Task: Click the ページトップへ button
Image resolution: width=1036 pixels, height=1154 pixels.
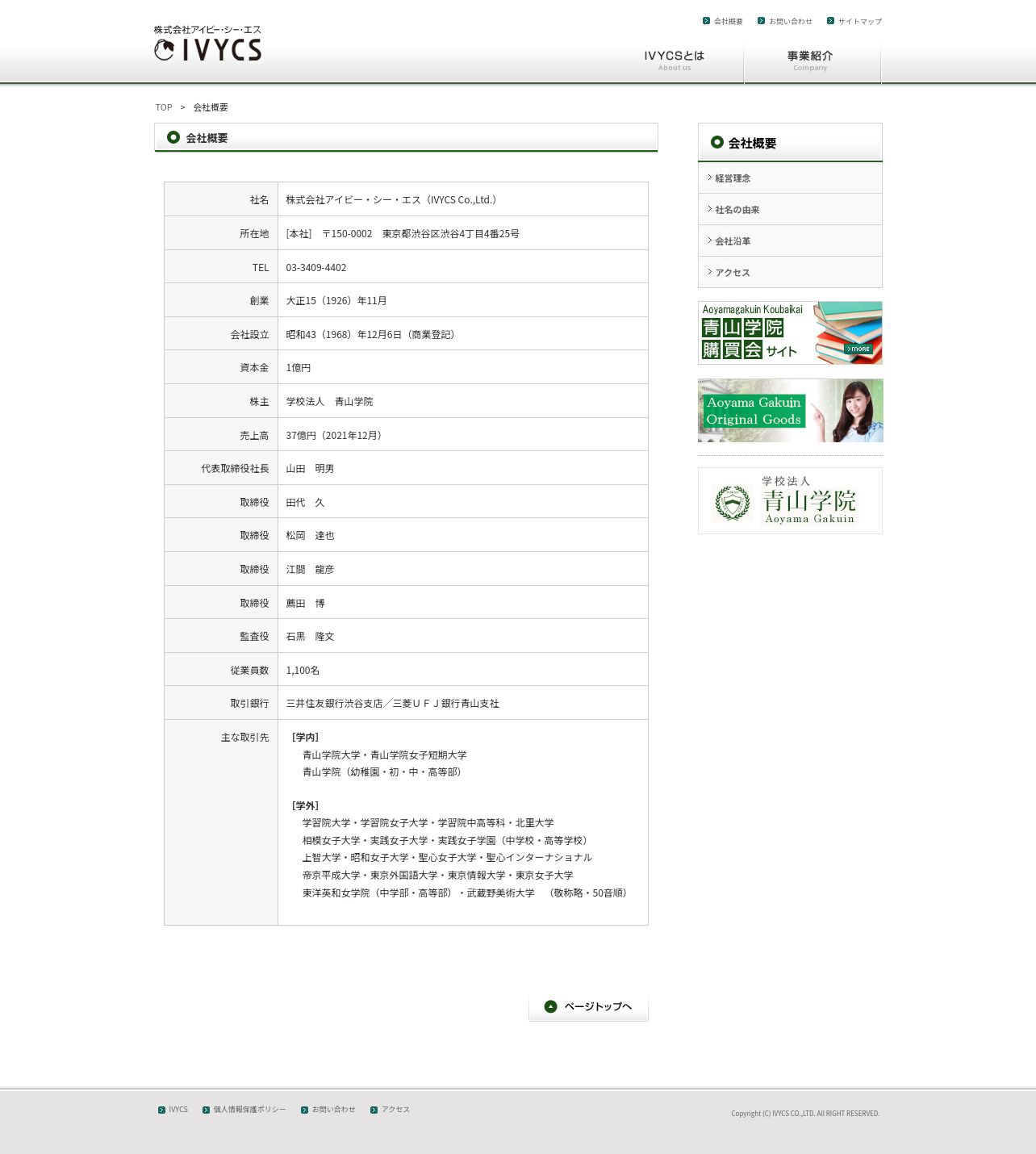Action: [x=588, y=1007]
